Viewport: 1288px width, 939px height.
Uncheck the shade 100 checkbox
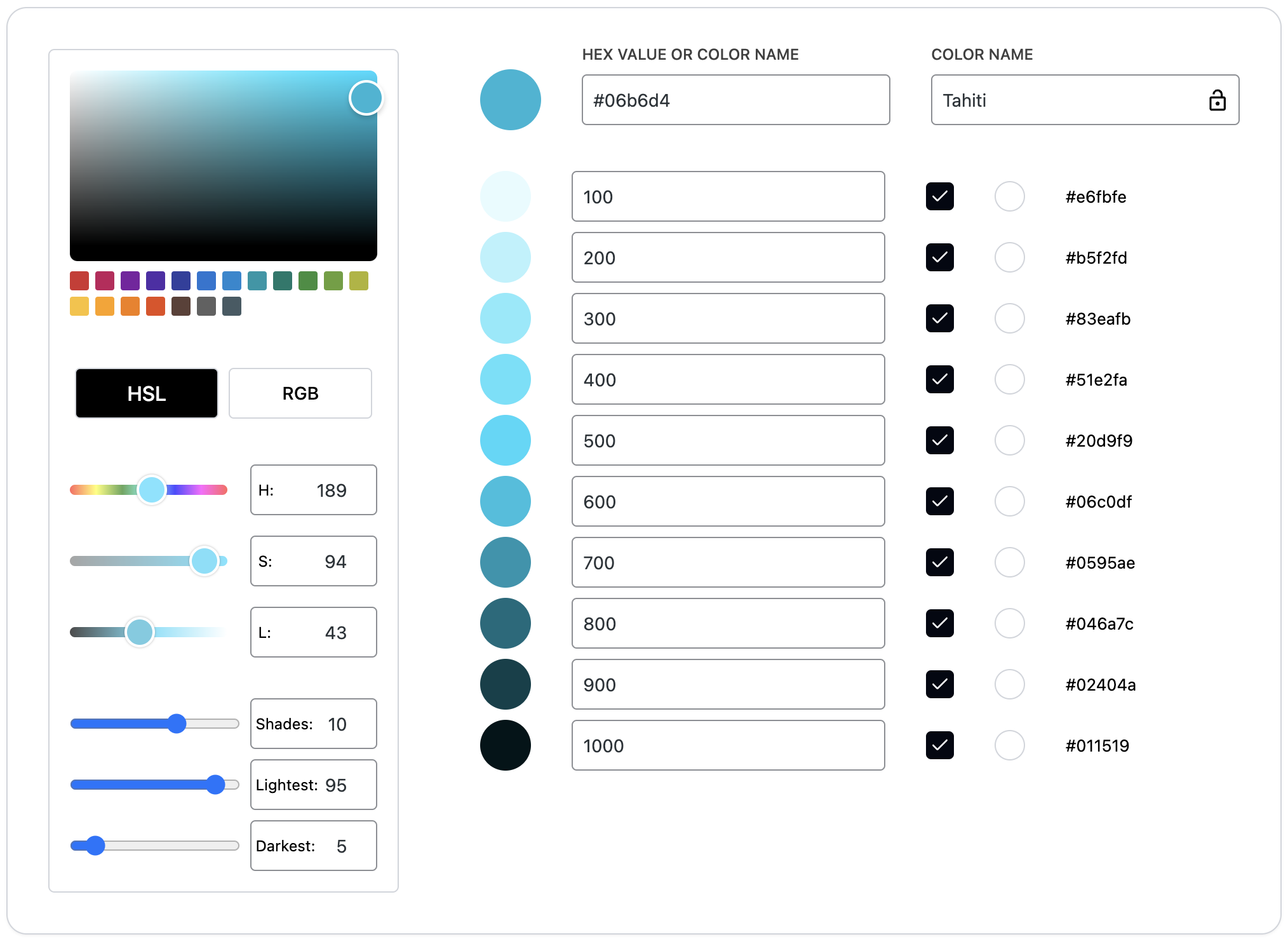[x=939, y=196]
